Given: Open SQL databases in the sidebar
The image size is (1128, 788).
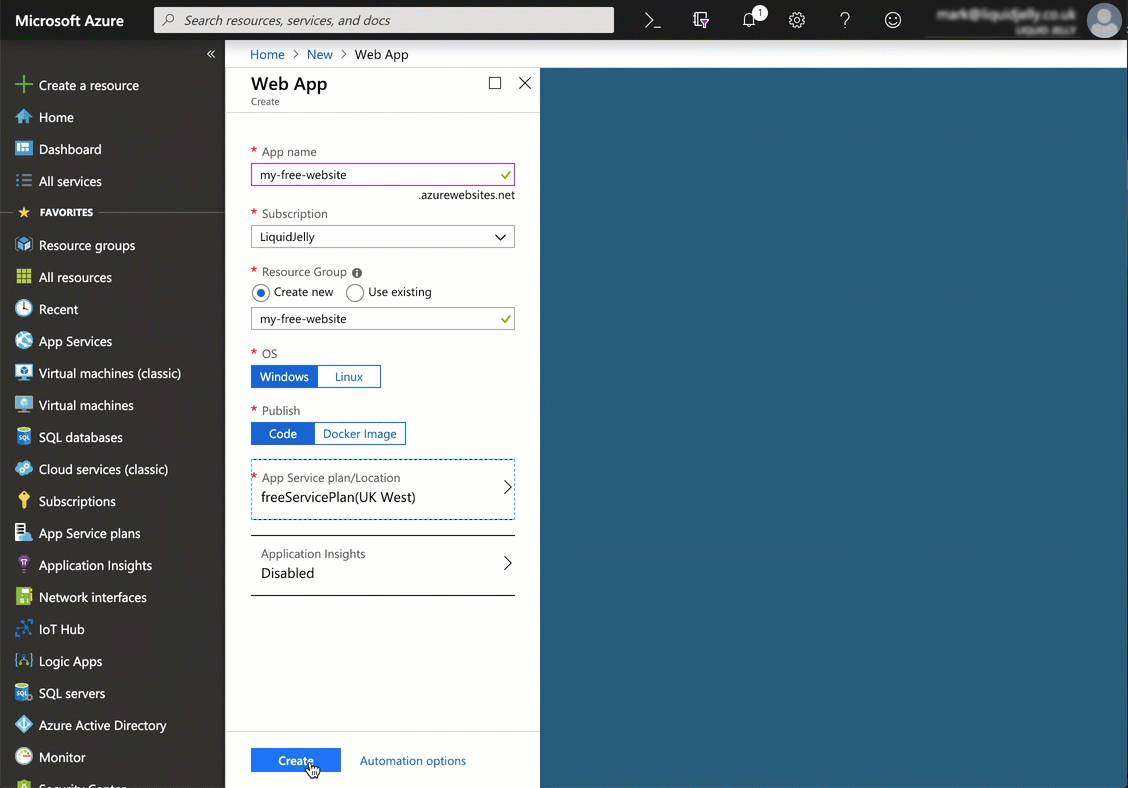Looking at the screenshot, I should 80,437.
